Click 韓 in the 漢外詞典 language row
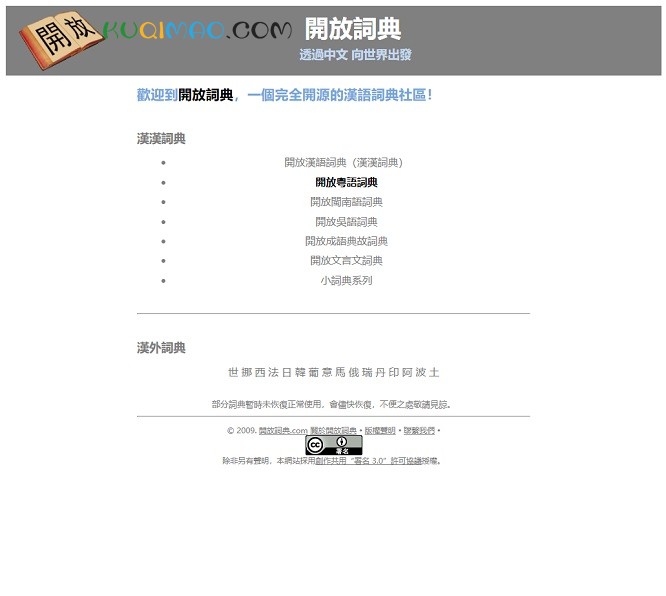 [300, 373]
